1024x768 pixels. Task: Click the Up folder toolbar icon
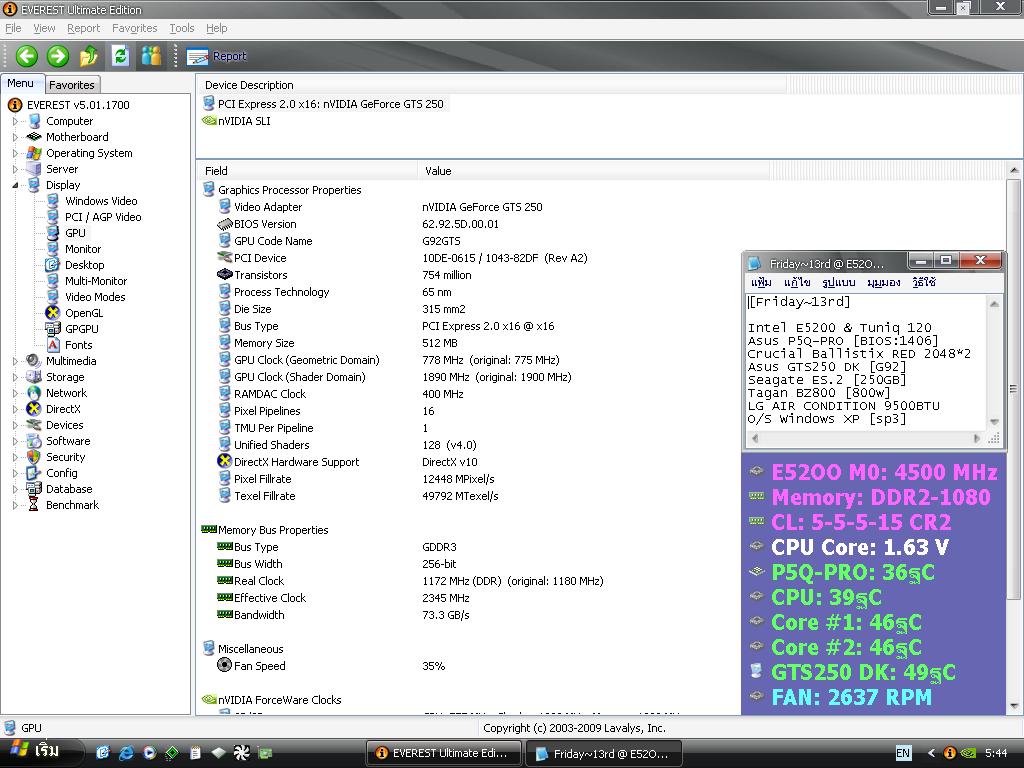tap(89, 56)
